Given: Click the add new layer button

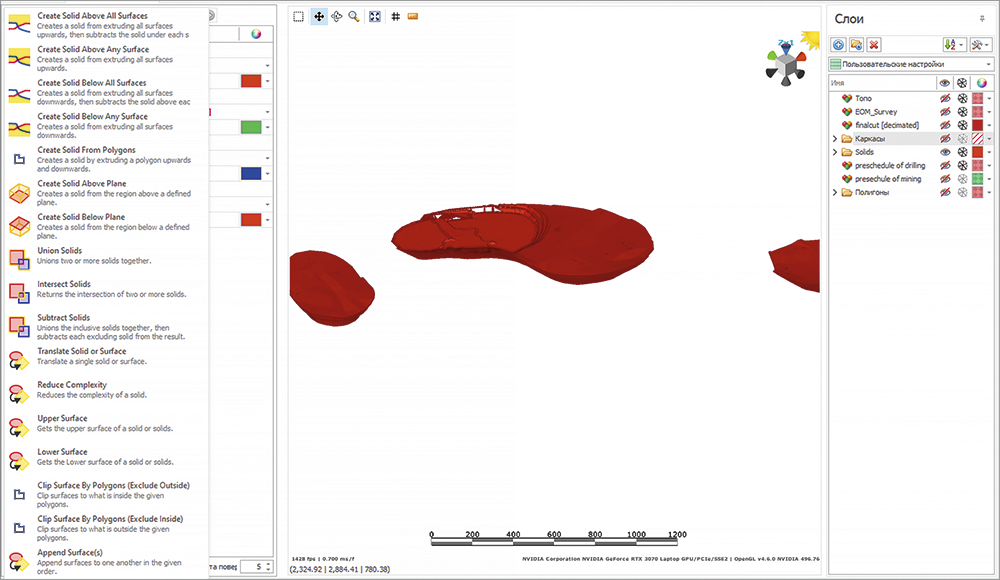Looking at the screenshot, I should pyautogui.click(x=838, y=45).
